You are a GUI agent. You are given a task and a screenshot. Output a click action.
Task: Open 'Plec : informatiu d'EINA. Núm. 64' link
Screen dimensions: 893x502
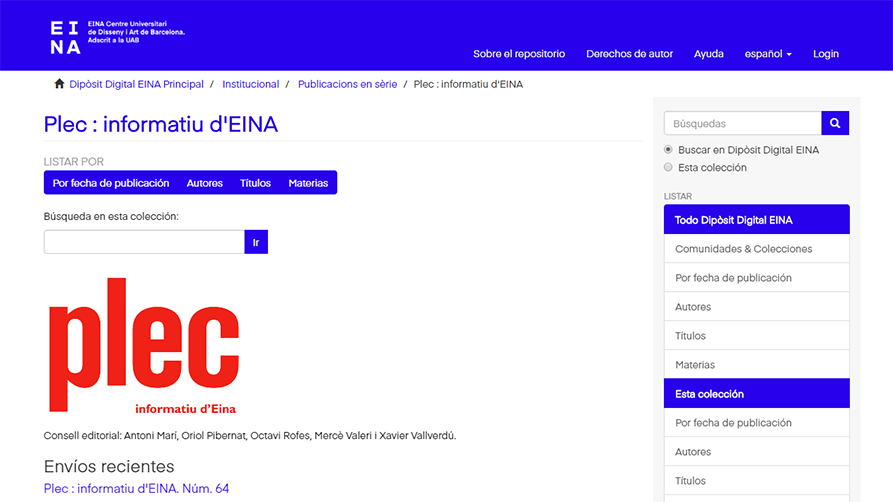point(136,488)
